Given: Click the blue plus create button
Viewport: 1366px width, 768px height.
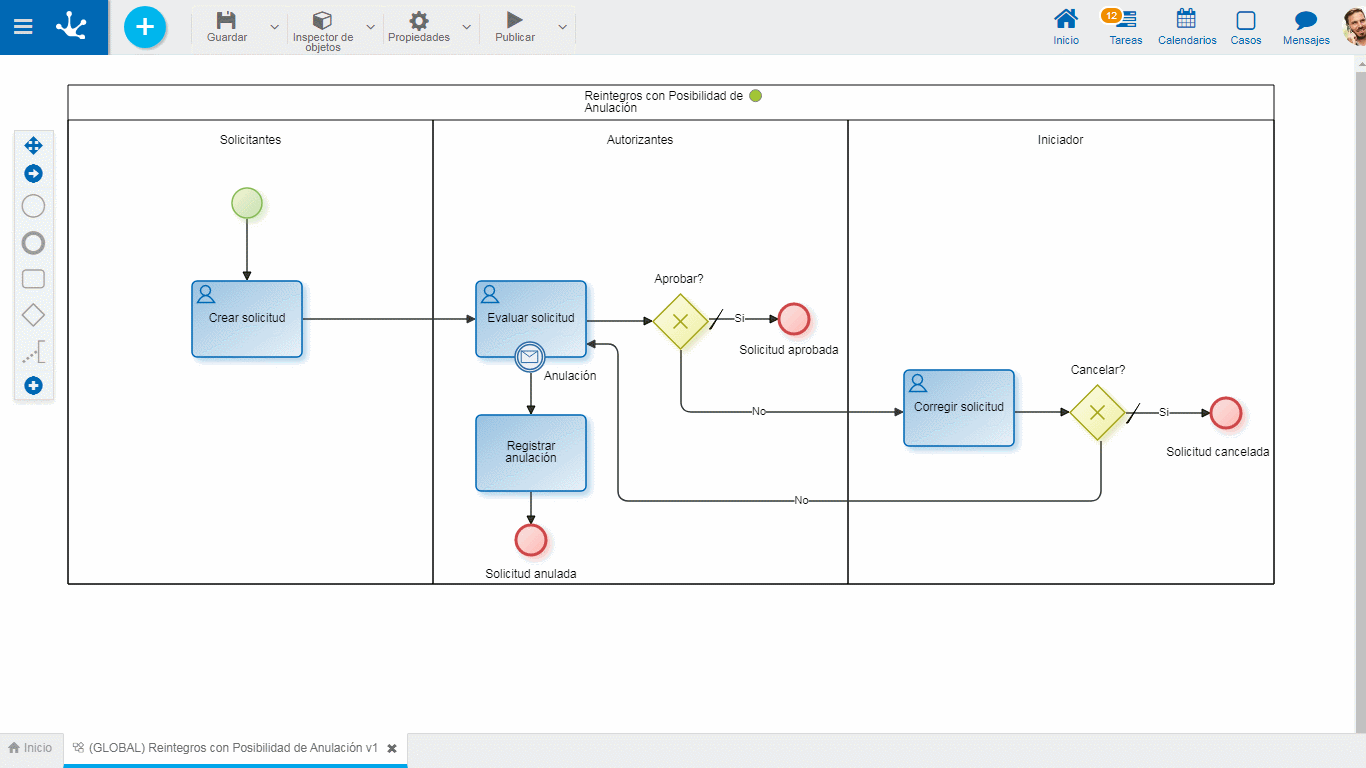Looking at the screenshot, I should click(x=145, y=27).
